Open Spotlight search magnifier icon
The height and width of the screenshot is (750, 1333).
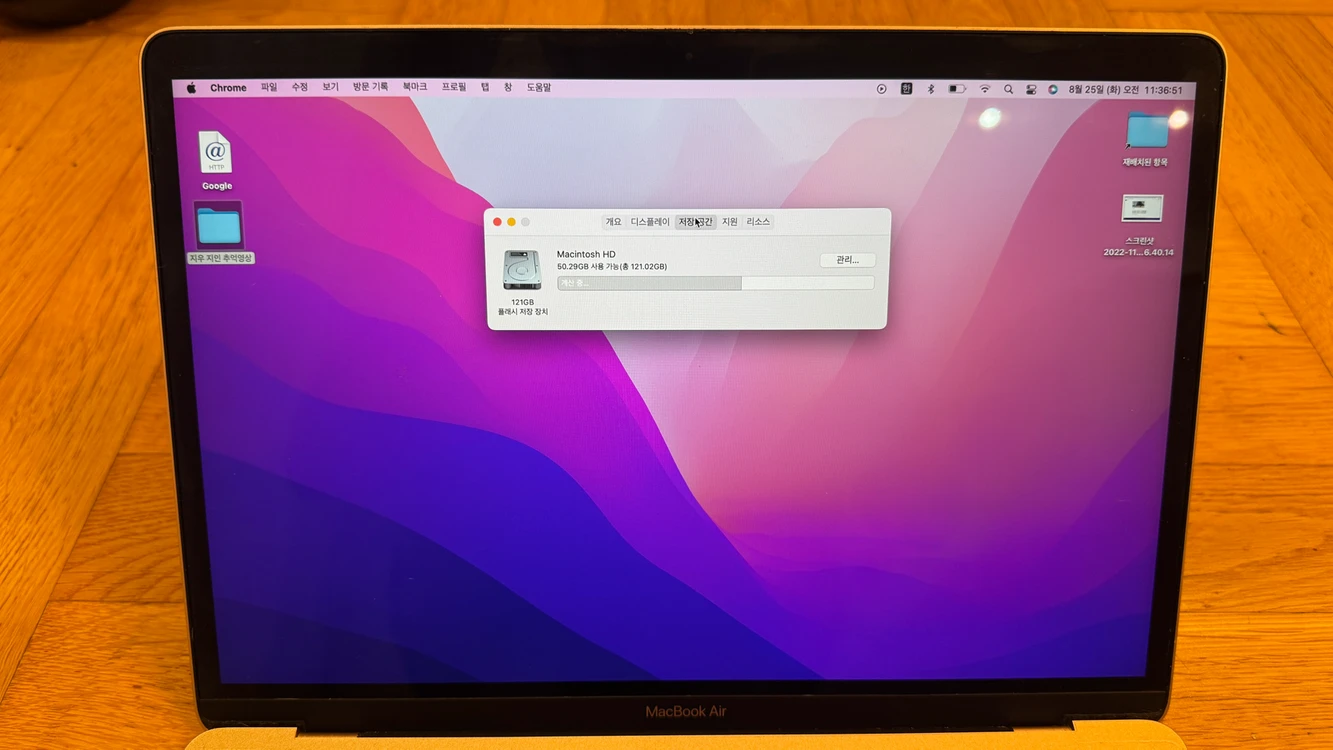point(1008,89)
